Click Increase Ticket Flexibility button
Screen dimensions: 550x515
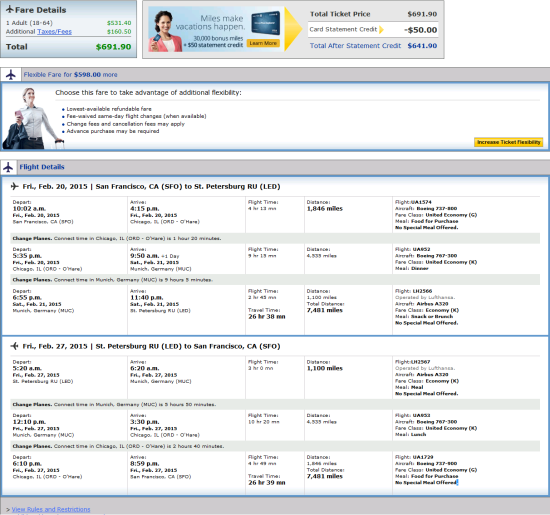509,142
